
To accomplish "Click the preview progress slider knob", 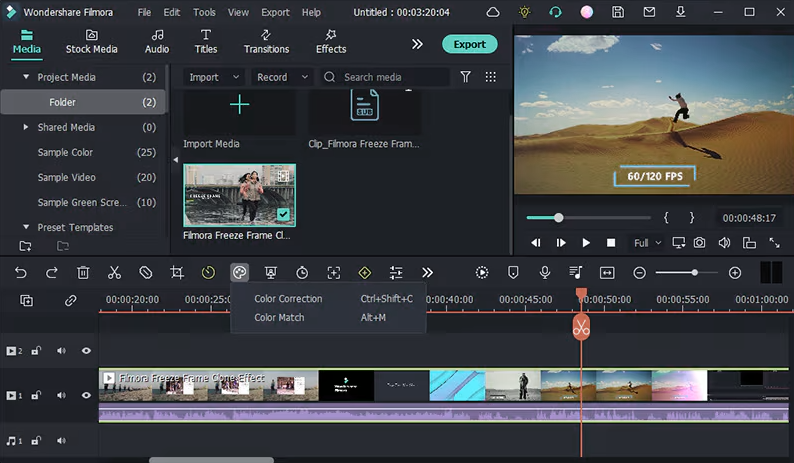I will (559, 218).
